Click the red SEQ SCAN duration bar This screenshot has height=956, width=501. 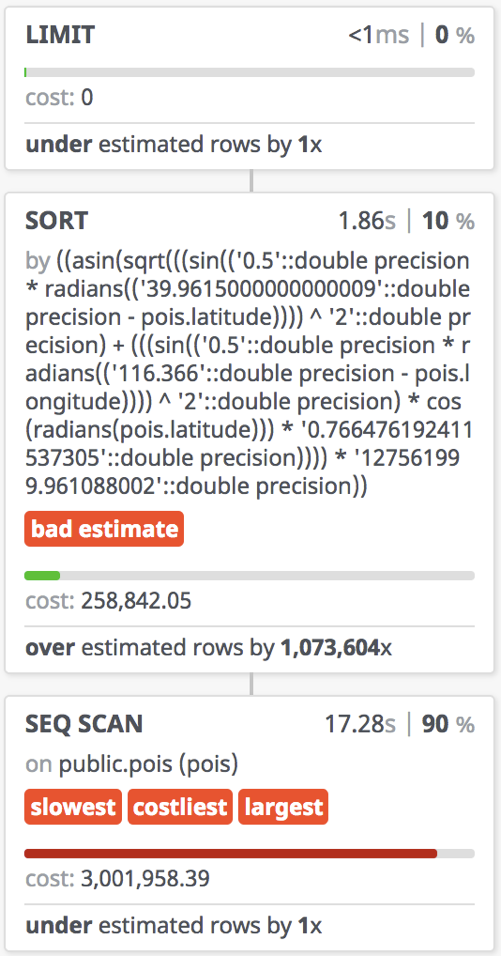tap(230, 853)
